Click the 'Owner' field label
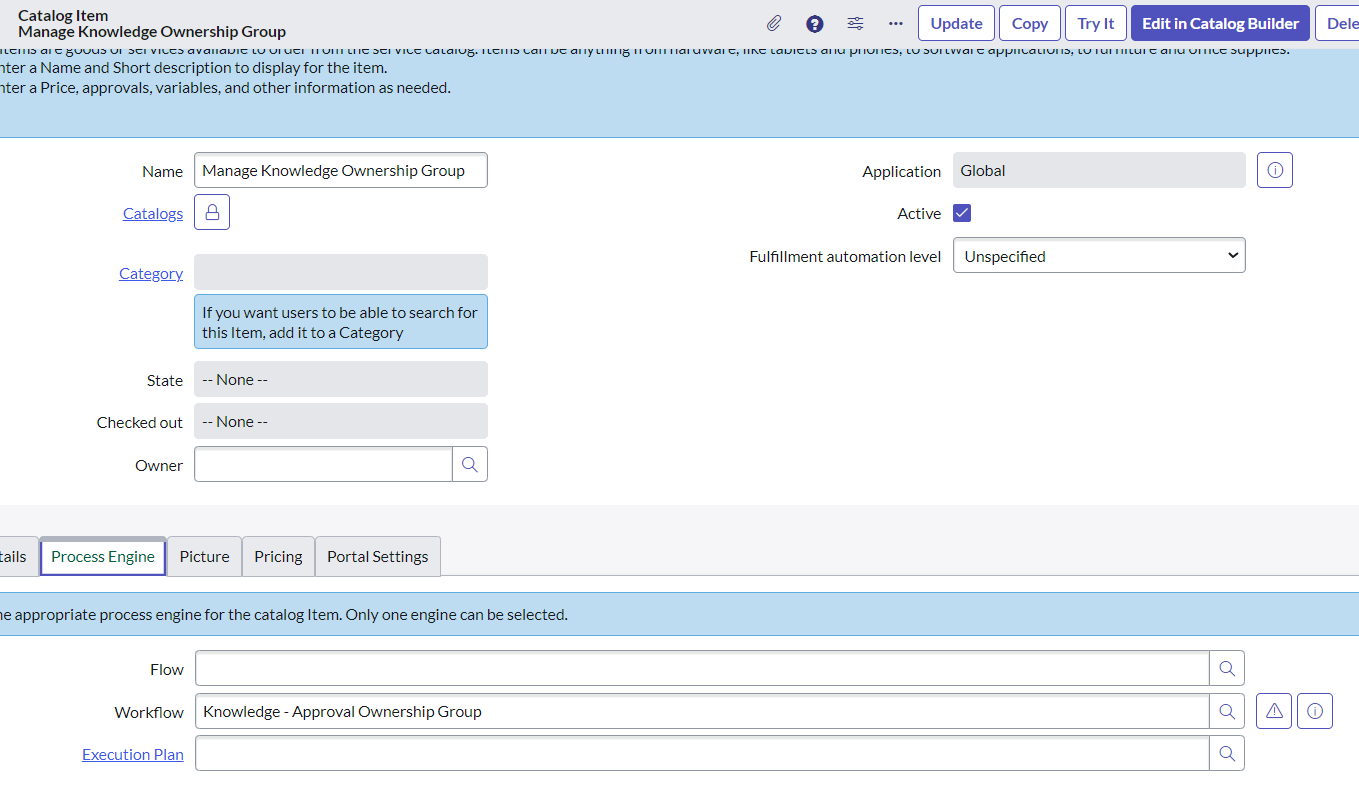The width and height of the screenshot is (1359, 789). coord(159,465)
